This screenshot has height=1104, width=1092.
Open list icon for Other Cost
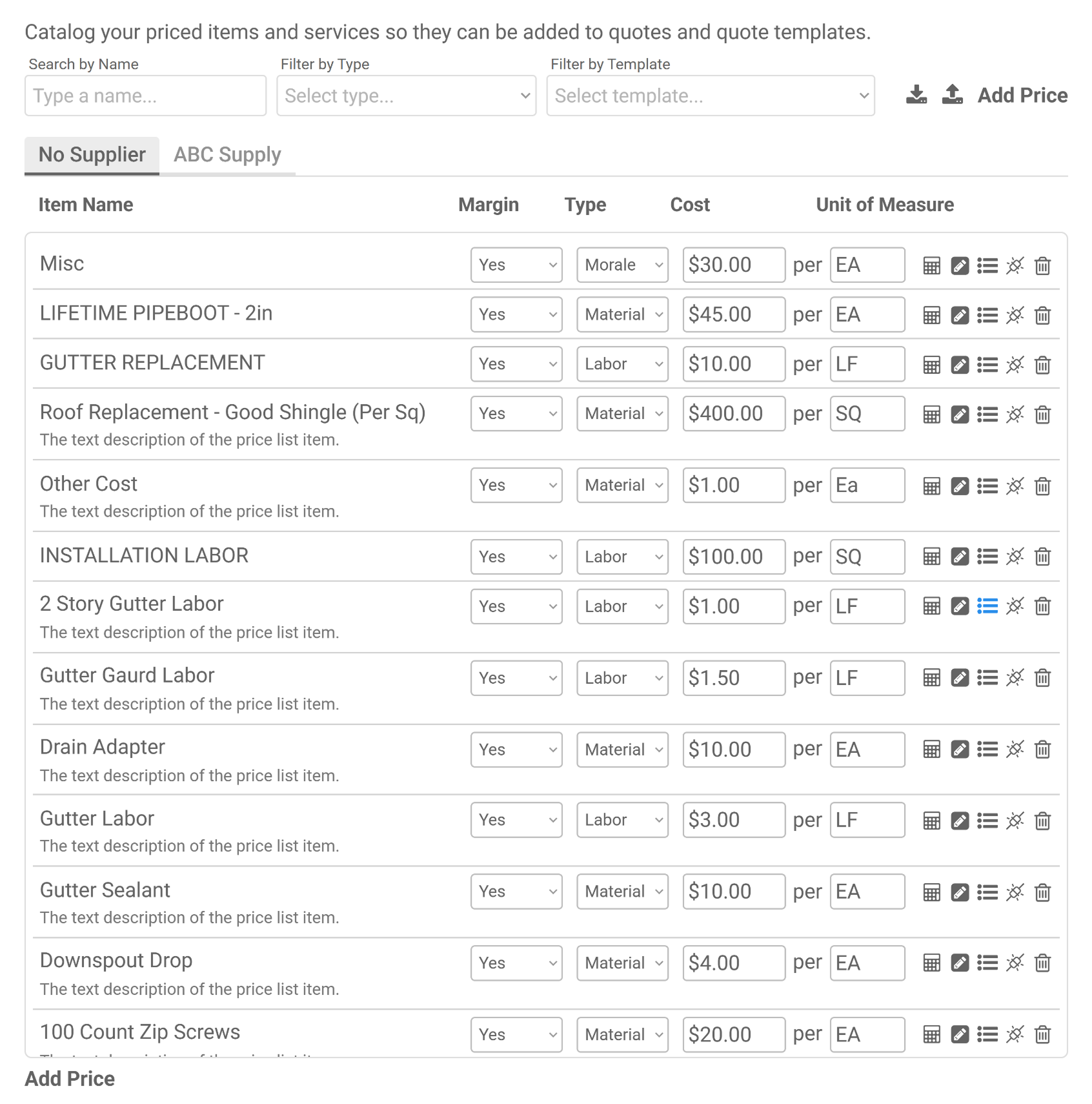click(987, 486)
